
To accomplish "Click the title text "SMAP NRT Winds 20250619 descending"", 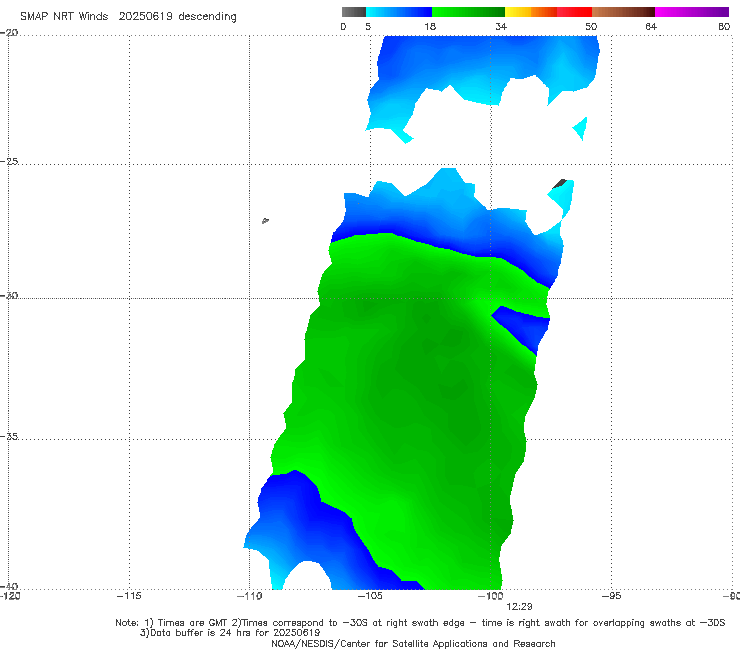I will pyautogui.click(x=128, y=16).
